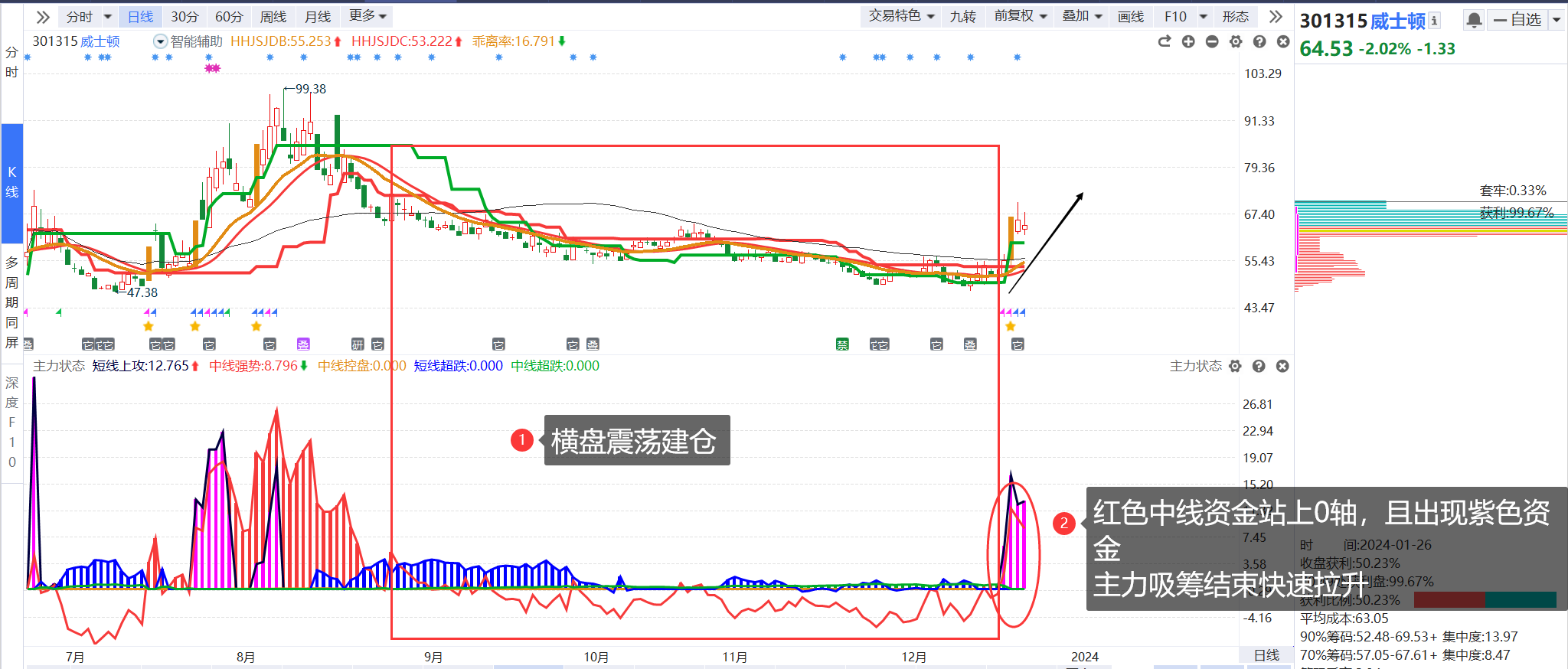Toggle the 形态 pattern button
1568x669 pixels.
click(x=1235, y=16)
